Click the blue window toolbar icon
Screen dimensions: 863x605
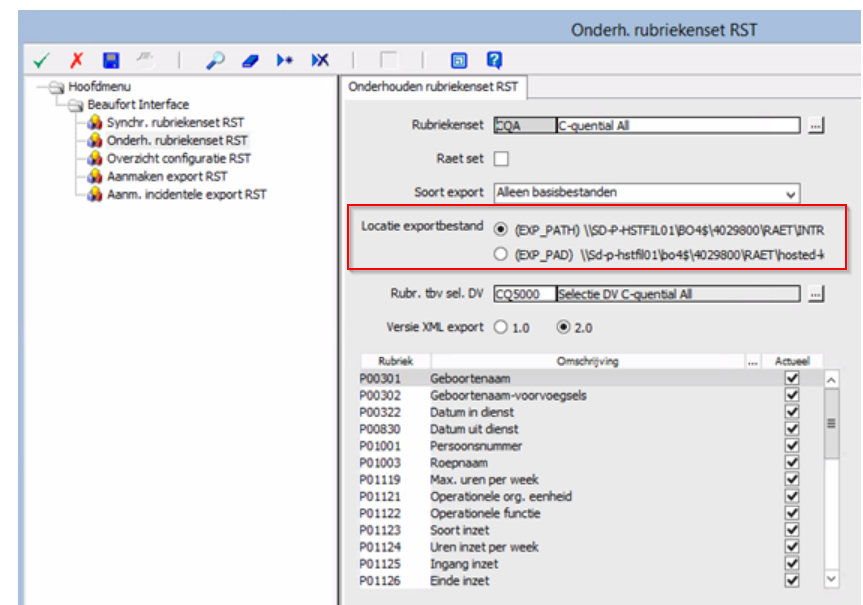pyautogui.click(x=459, y=60)
